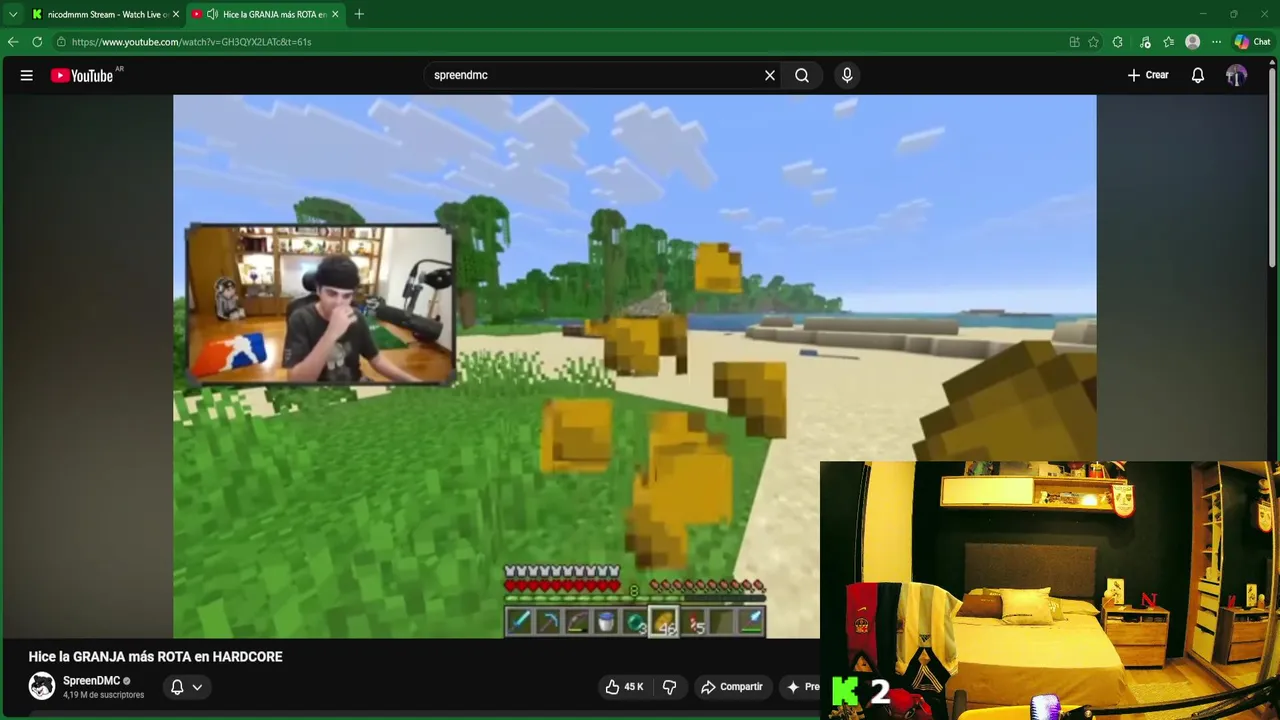Open Copilot Chat in the toolbar
This screenshot has height=720, width=1280.
point(1252,42)
